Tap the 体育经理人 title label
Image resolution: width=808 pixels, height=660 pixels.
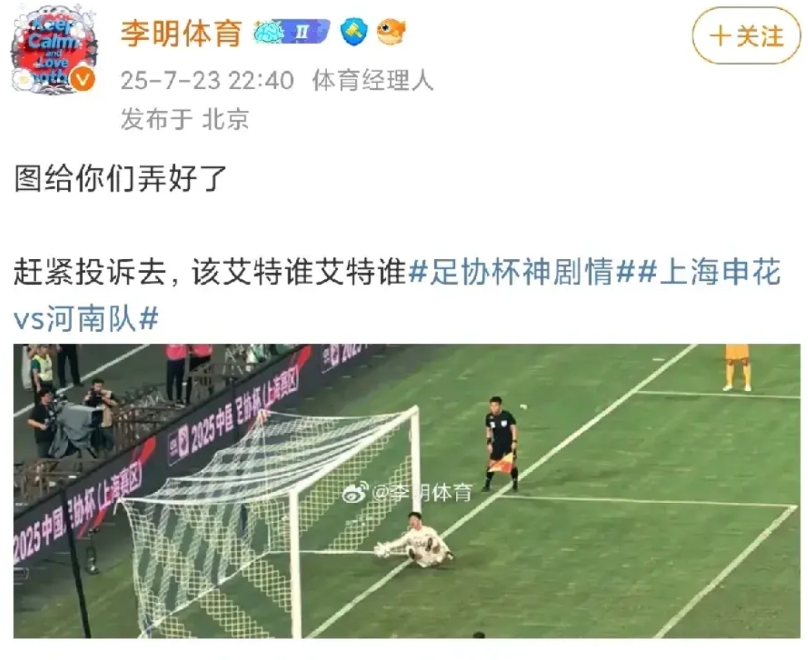tap(373, 80)
